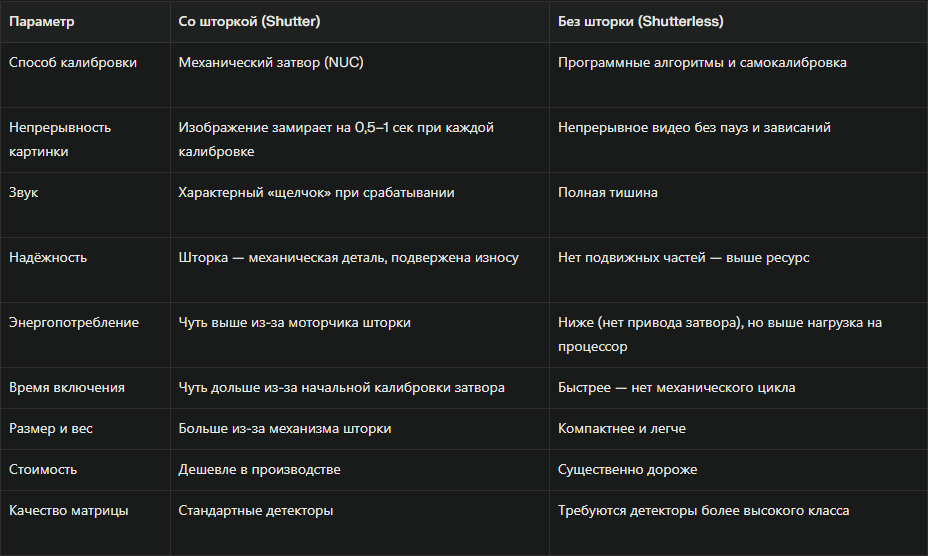This screenshot has height=556, width=928.
Task: Click 'Нет подвижных частей — выше ресурс' cell
Action: 683,257
